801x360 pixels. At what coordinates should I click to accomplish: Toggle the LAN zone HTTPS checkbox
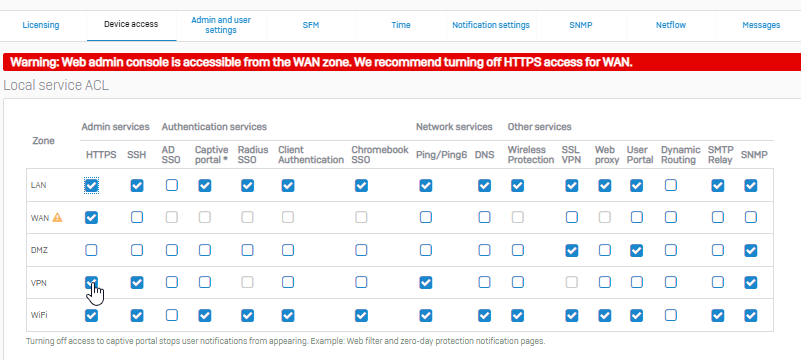click(91, 185)
